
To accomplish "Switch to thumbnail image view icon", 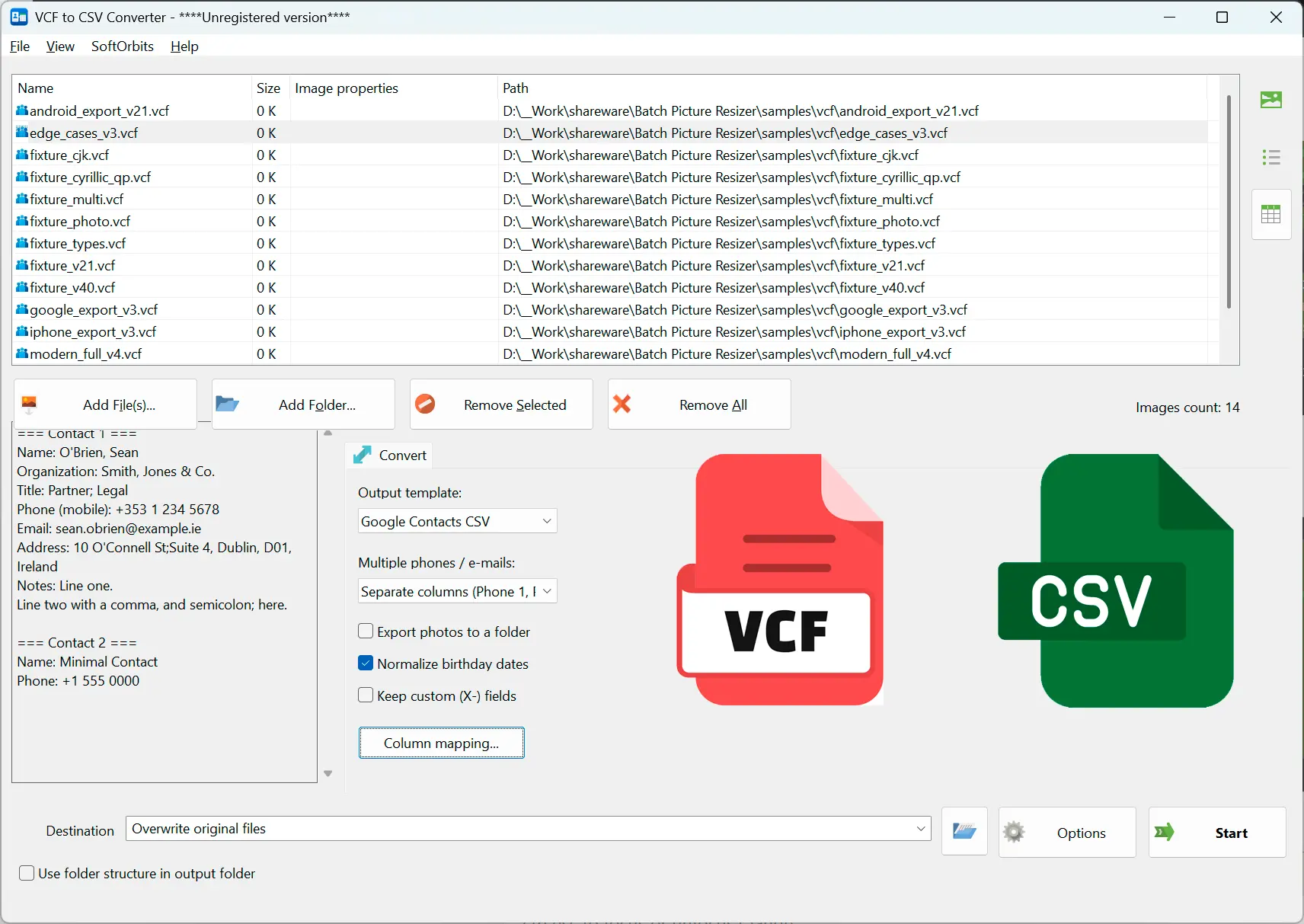I will [x=1270, y=100].
